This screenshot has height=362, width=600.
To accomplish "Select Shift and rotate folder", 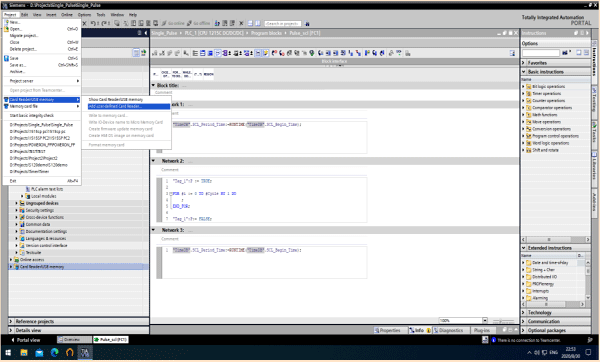I will coord(545,150).
